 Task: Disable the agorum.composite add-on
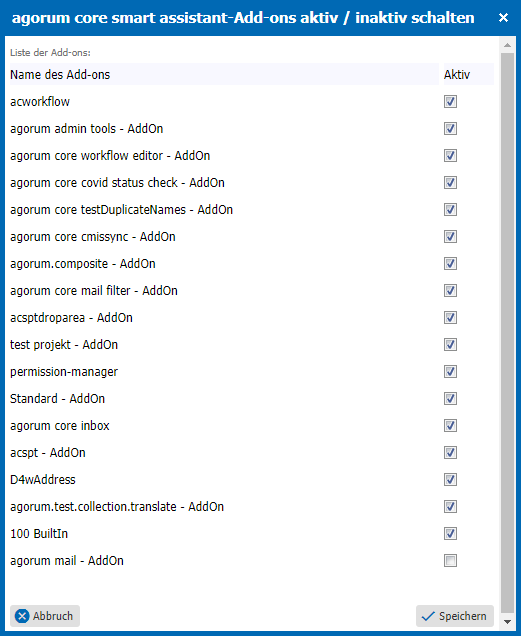pos(450,264)
